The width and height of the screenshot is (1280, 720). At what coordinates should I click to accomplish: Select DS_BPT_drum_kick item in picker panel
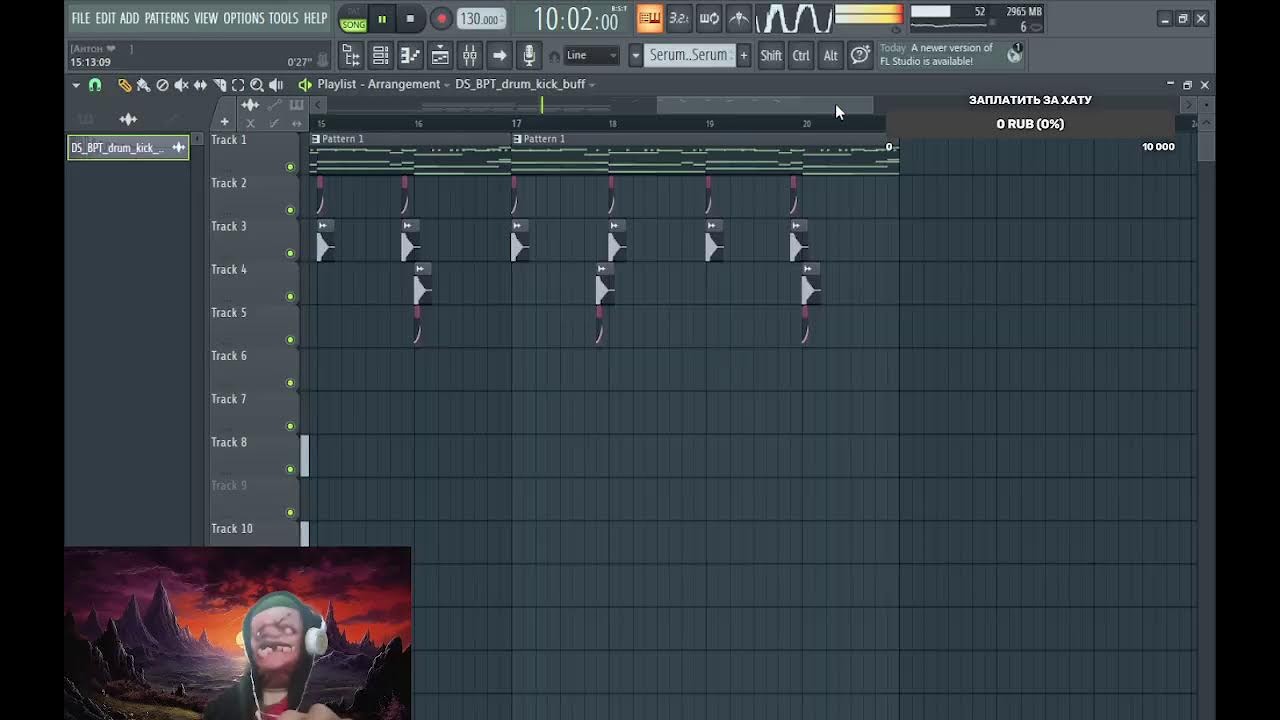pos(128,148)
